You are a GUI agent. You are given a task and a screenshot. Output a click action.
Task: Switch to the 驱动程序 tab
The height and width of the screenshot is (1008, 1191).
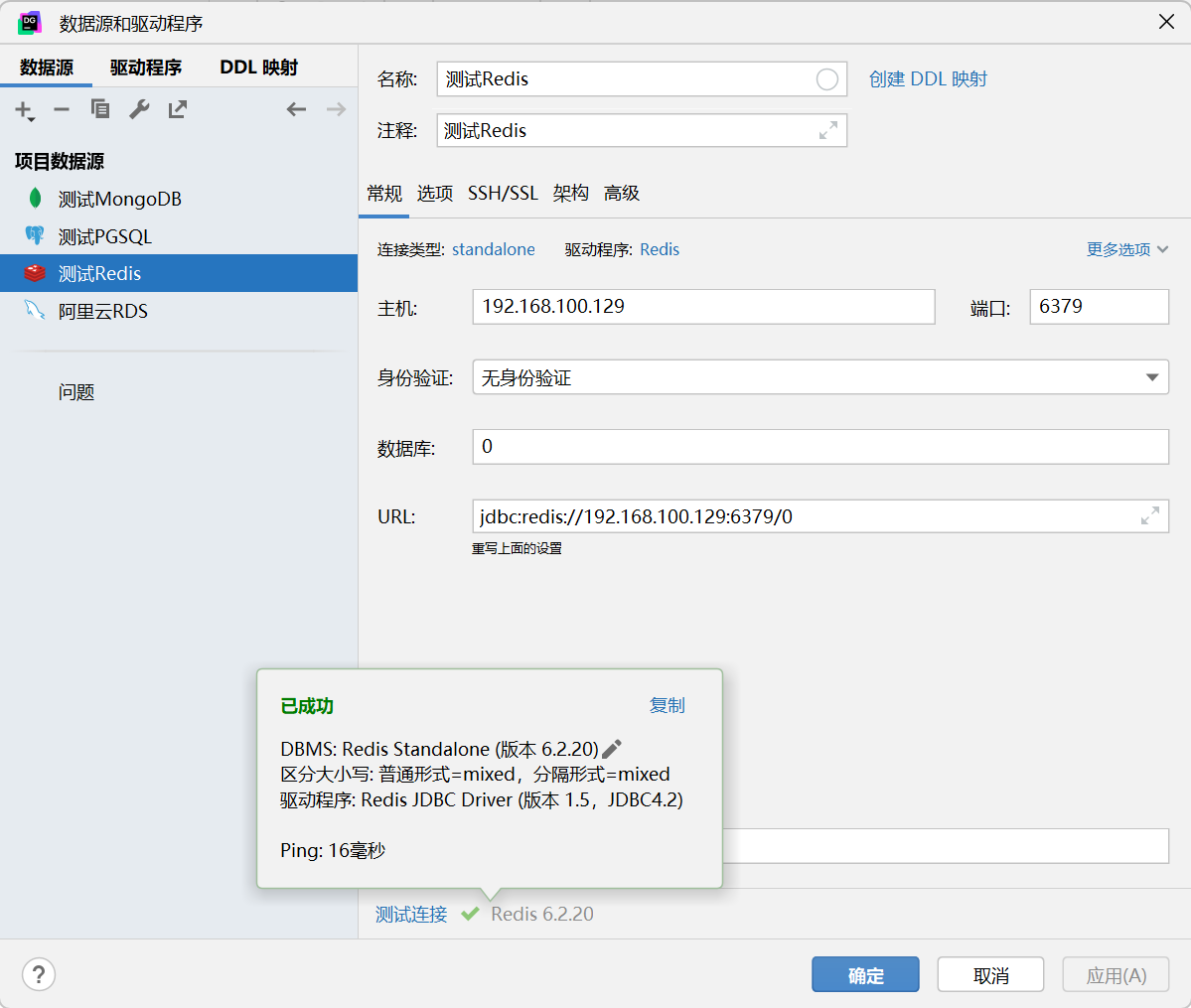pos(146,68)
